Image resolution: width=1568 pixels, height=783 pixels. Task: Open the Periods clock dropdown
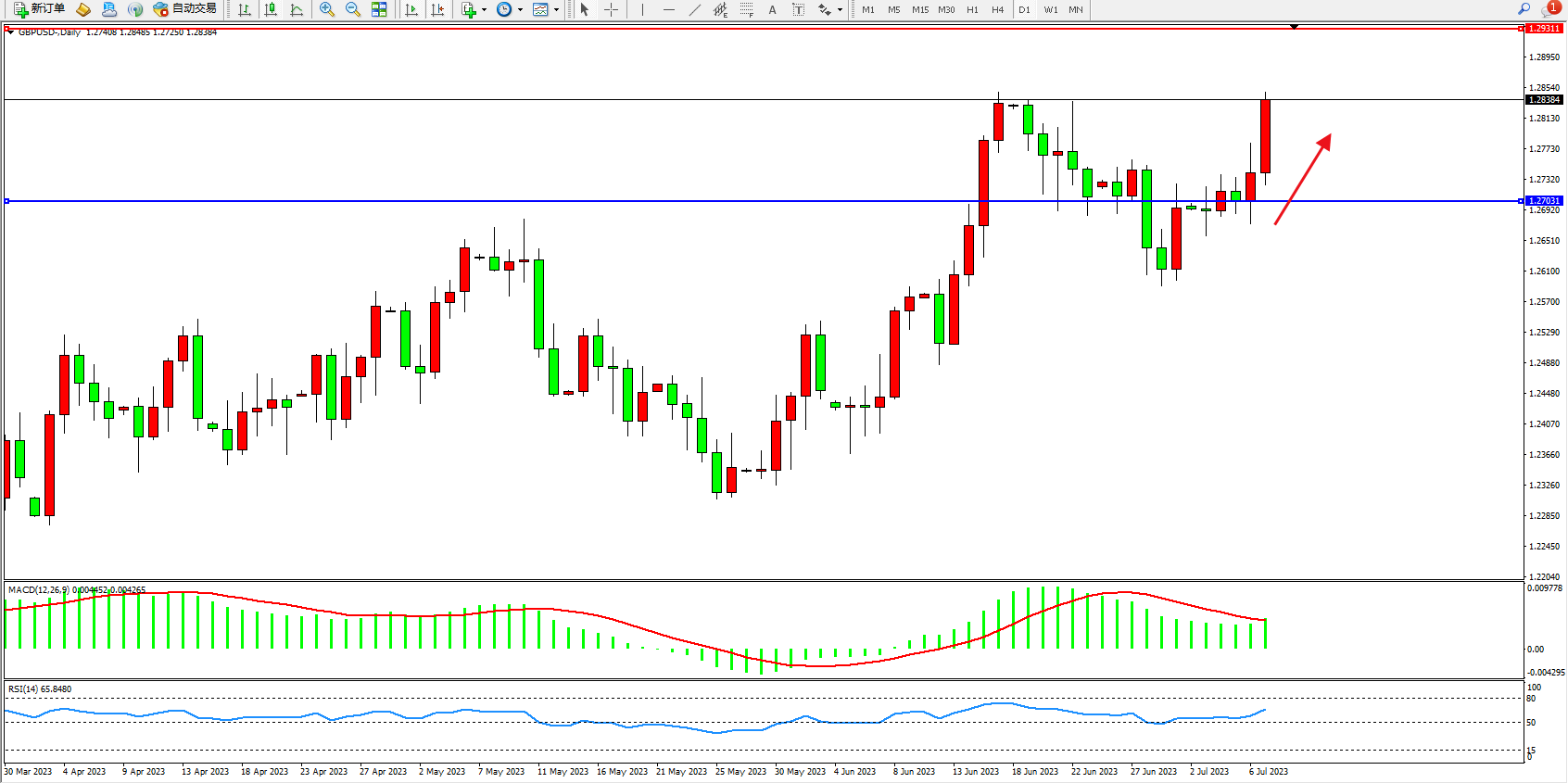[x=520, y=9]
